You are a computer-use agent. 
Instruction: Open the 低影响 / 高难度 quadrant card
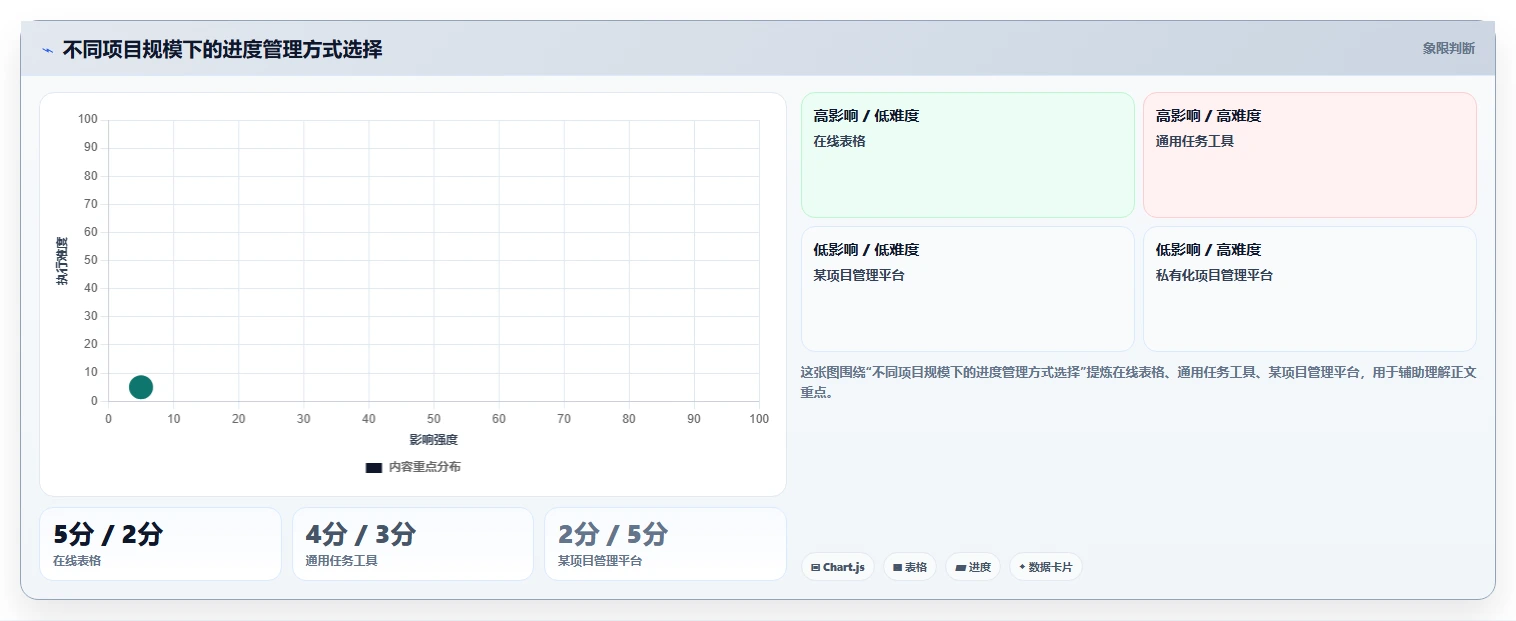[1309, 289]
